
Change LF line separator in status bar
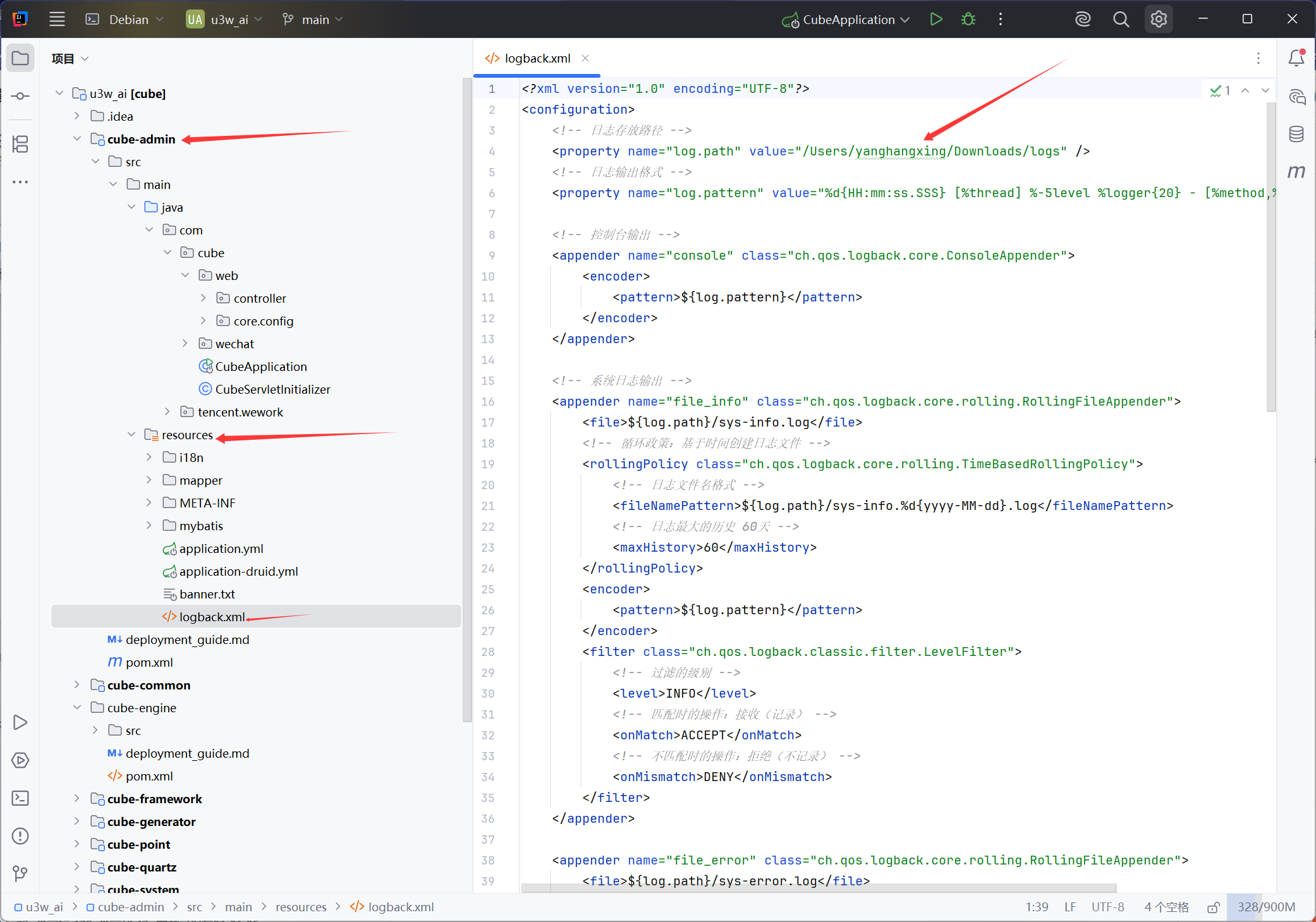(x=1070, y=907)
